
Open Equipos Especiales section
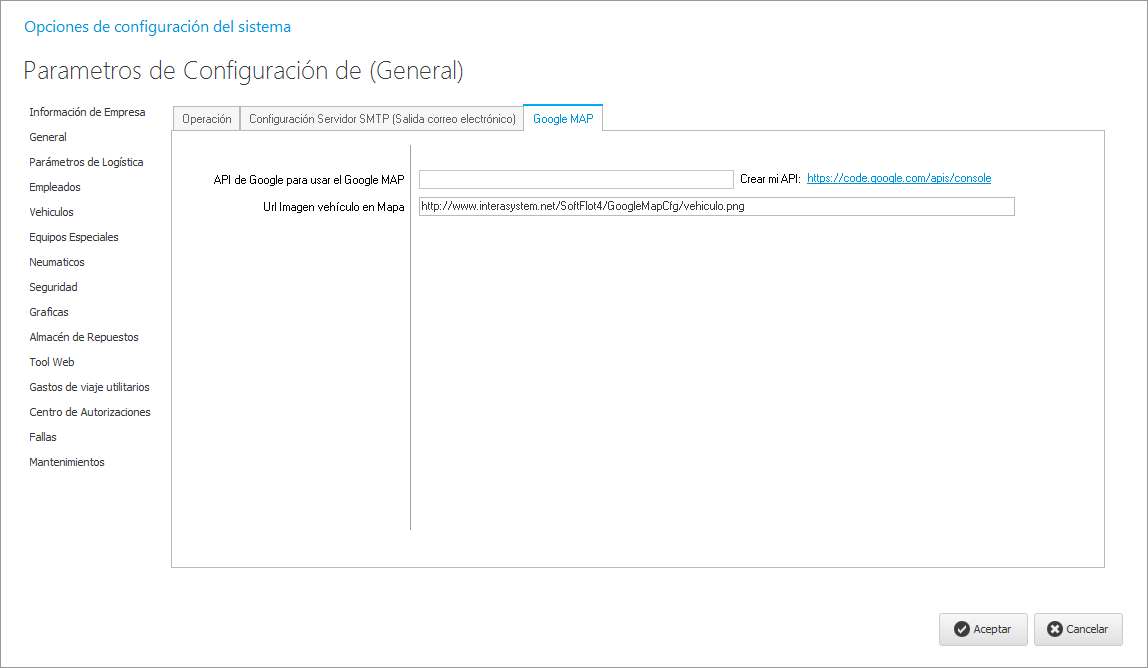pos(74,237)
